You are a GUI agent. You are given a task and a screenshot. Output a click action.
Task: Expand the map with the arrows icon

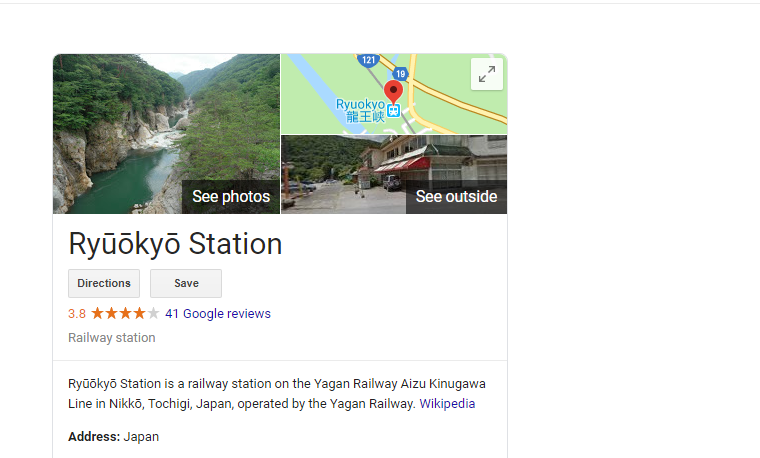coord(487,74)
